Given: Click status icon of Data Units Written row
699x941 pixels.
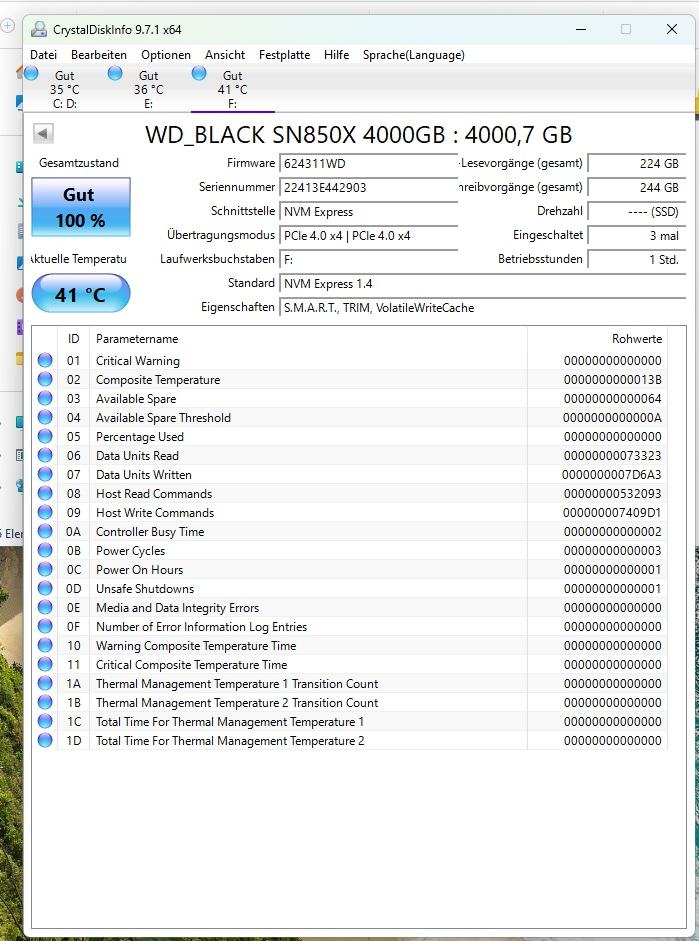Looking at the screenshot, I should pyautogui.click(x=45, y=474).
